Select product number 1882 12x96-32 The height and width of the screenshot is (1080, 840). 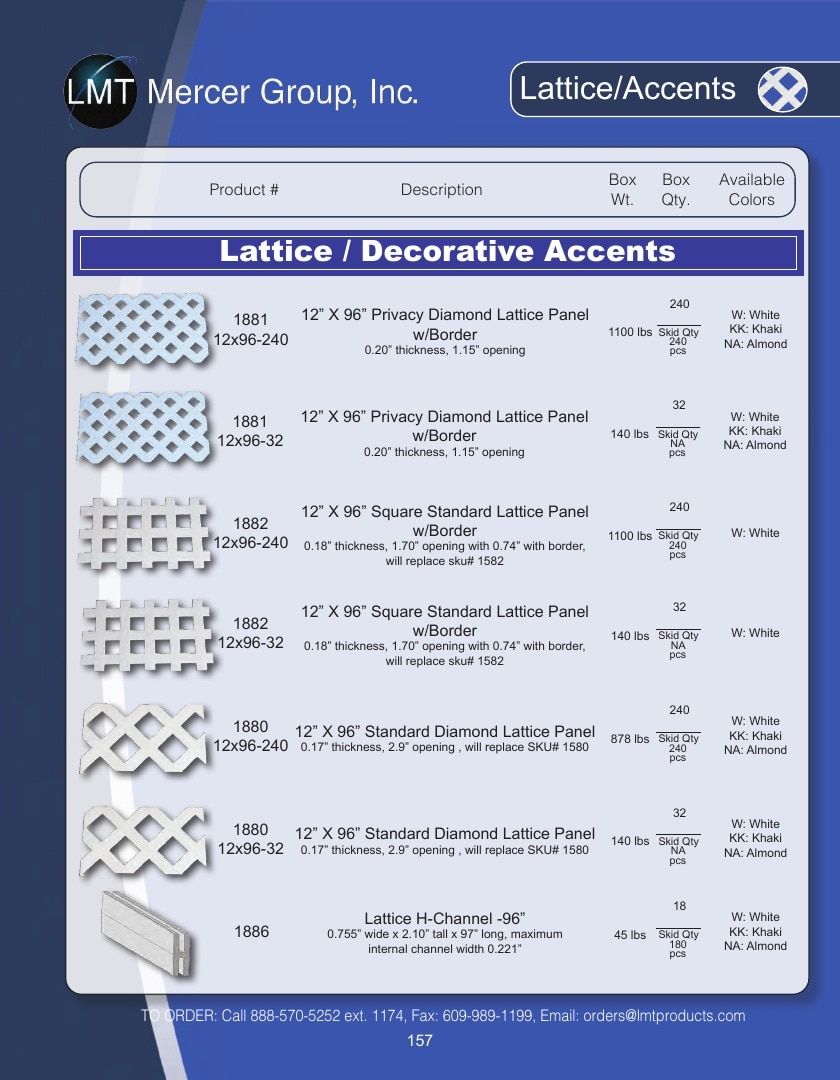tap(251, 632)
